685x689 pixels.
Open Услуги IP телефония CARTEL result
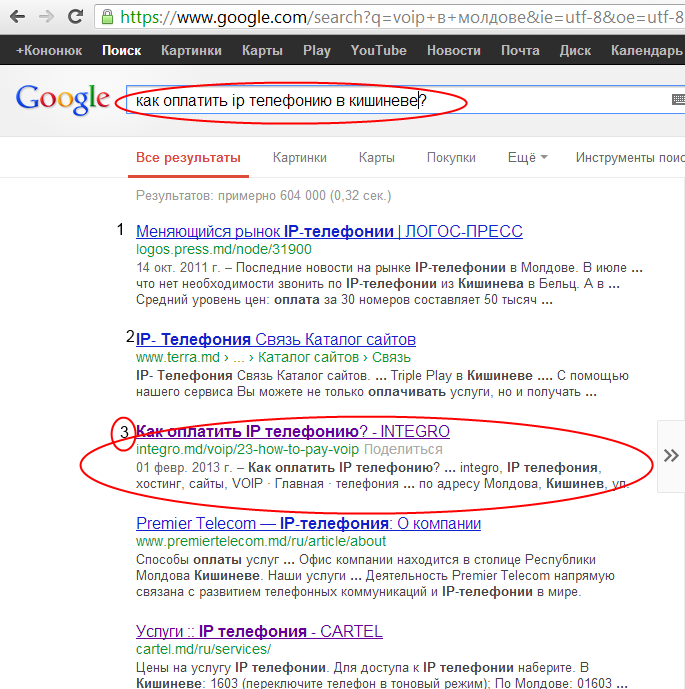pos(259,631)
